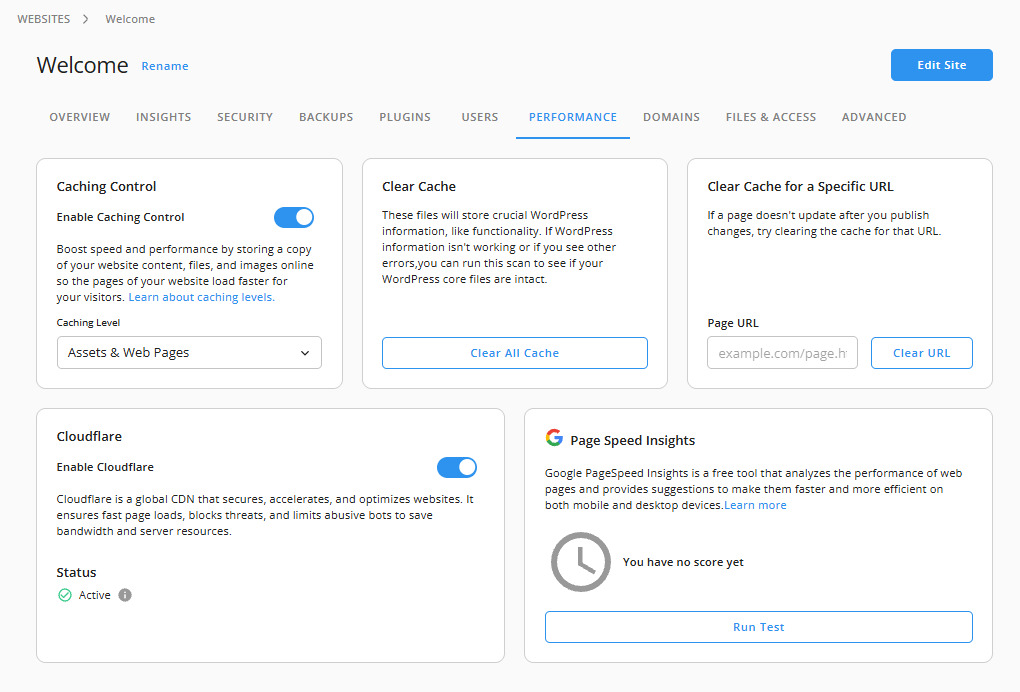The height and width of the screenshot is (692, 1020).
Task: Click the Caching Control heading
Action: tap(107, 187)
